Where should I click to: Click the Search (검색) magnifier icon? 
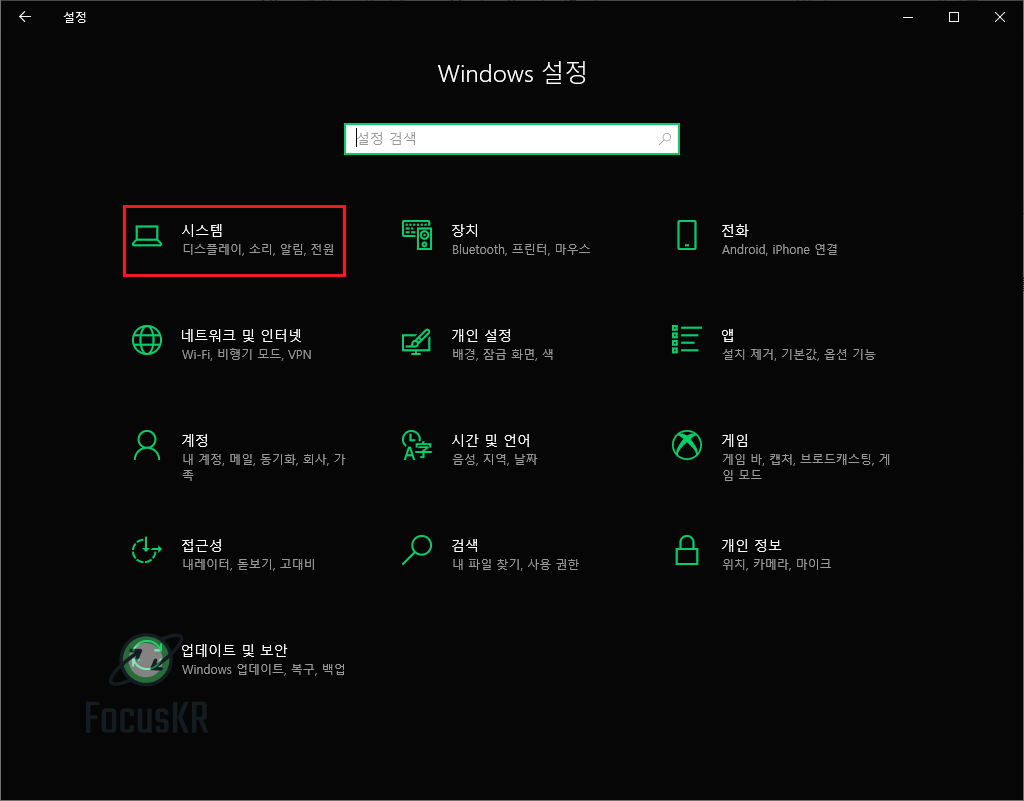tap(417, 550)
